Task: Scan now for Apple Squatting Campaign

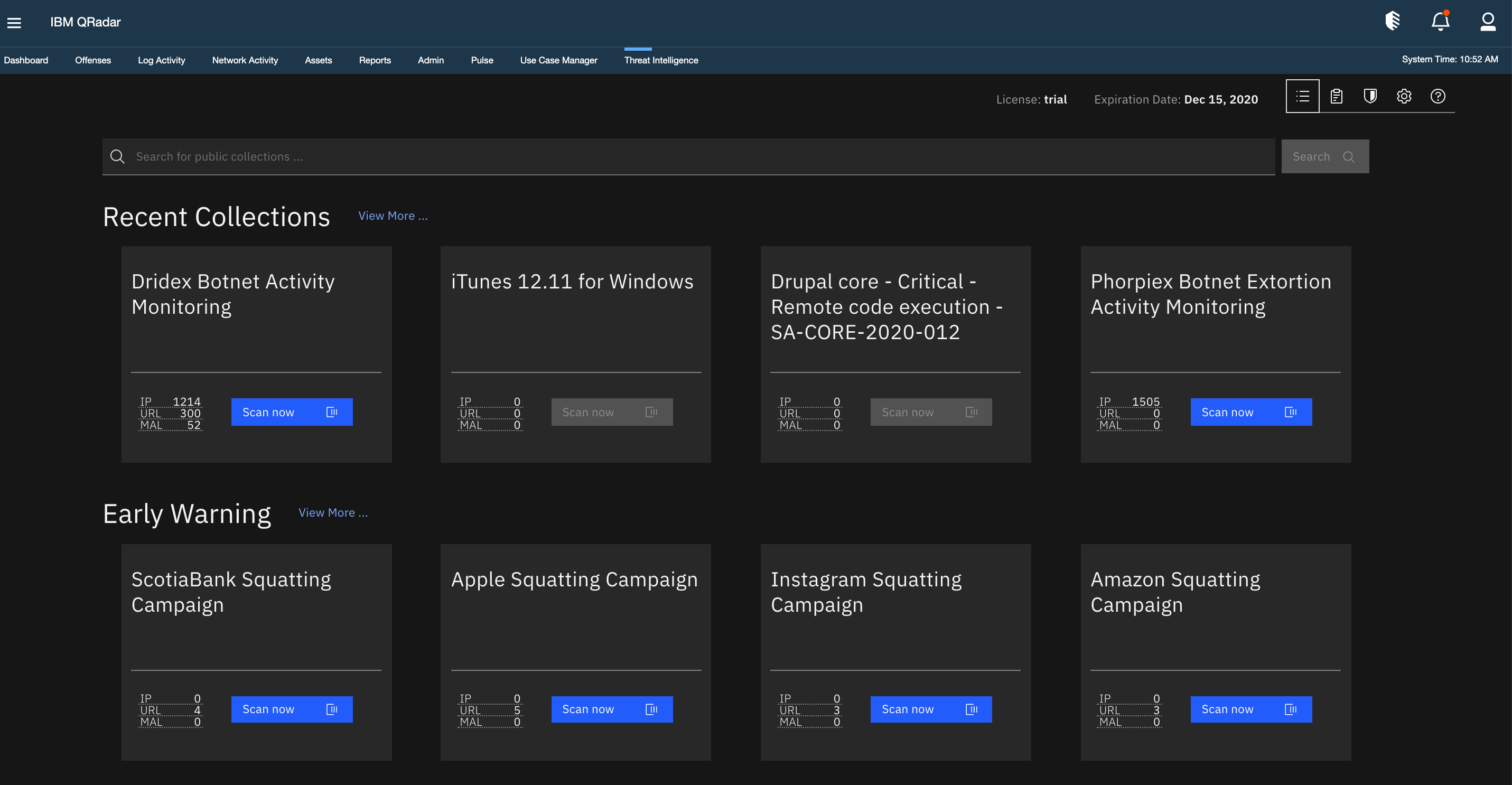Action: click(x=612, y=709)
